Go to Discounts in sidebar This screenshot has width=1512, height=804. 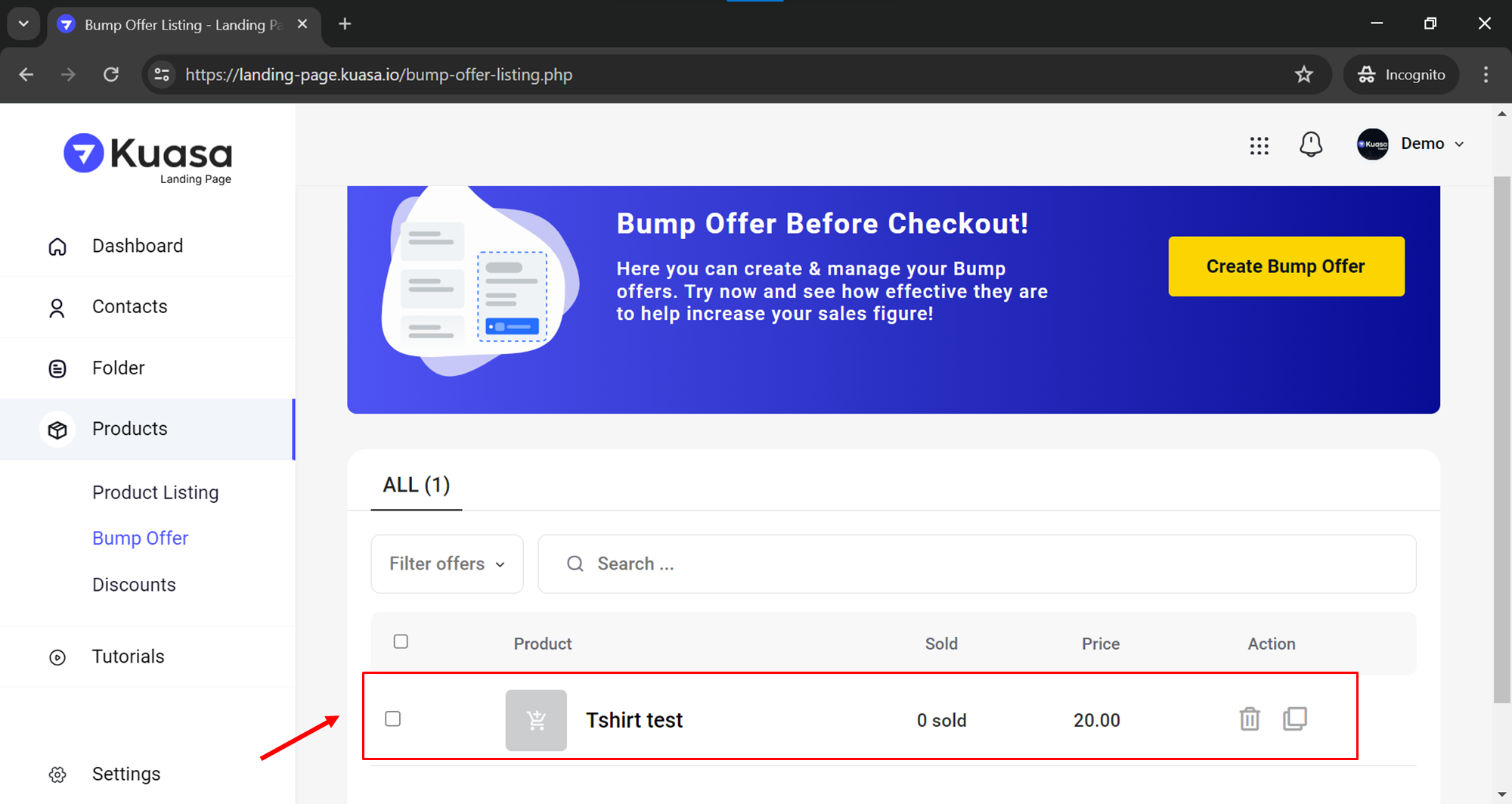(x=134, y=585)
